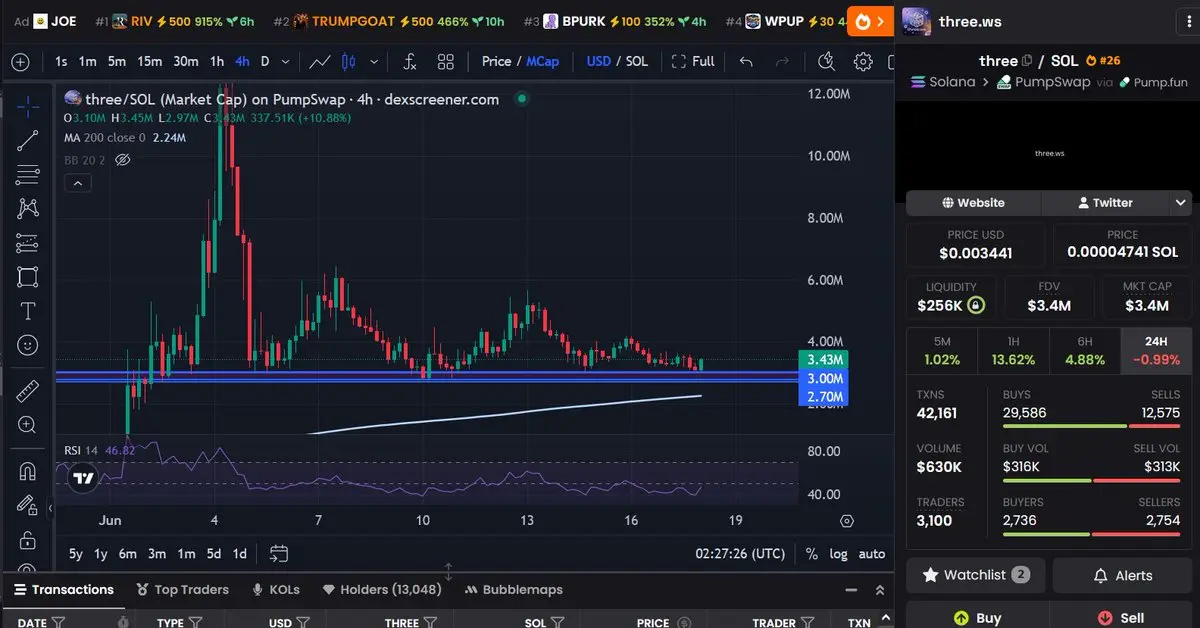Select the 4h interval
The width and height of the screenshot is (1200, 628).
click(x=242, y=62)
